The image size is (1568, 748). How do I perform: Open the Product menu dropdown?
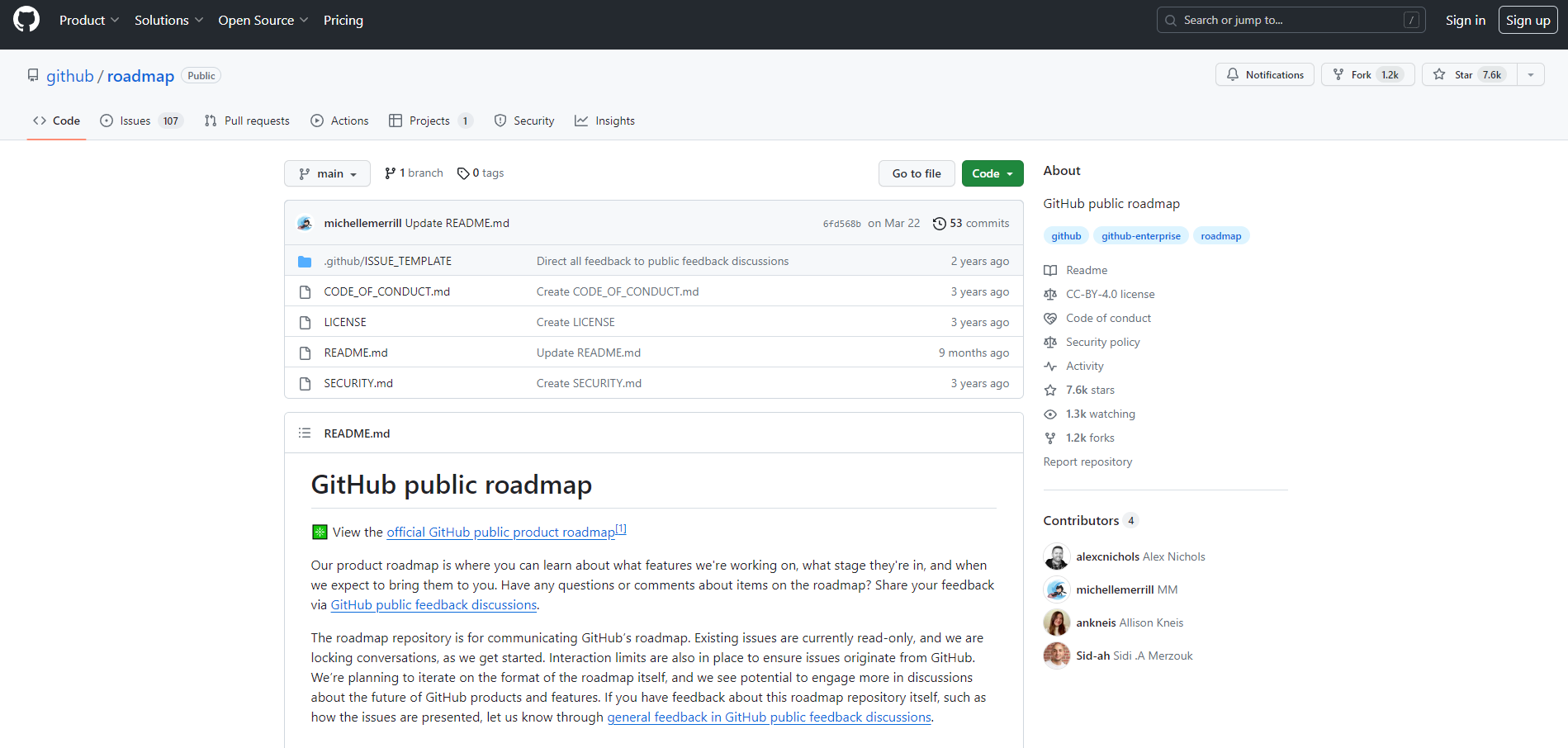(x=88, y=20)
